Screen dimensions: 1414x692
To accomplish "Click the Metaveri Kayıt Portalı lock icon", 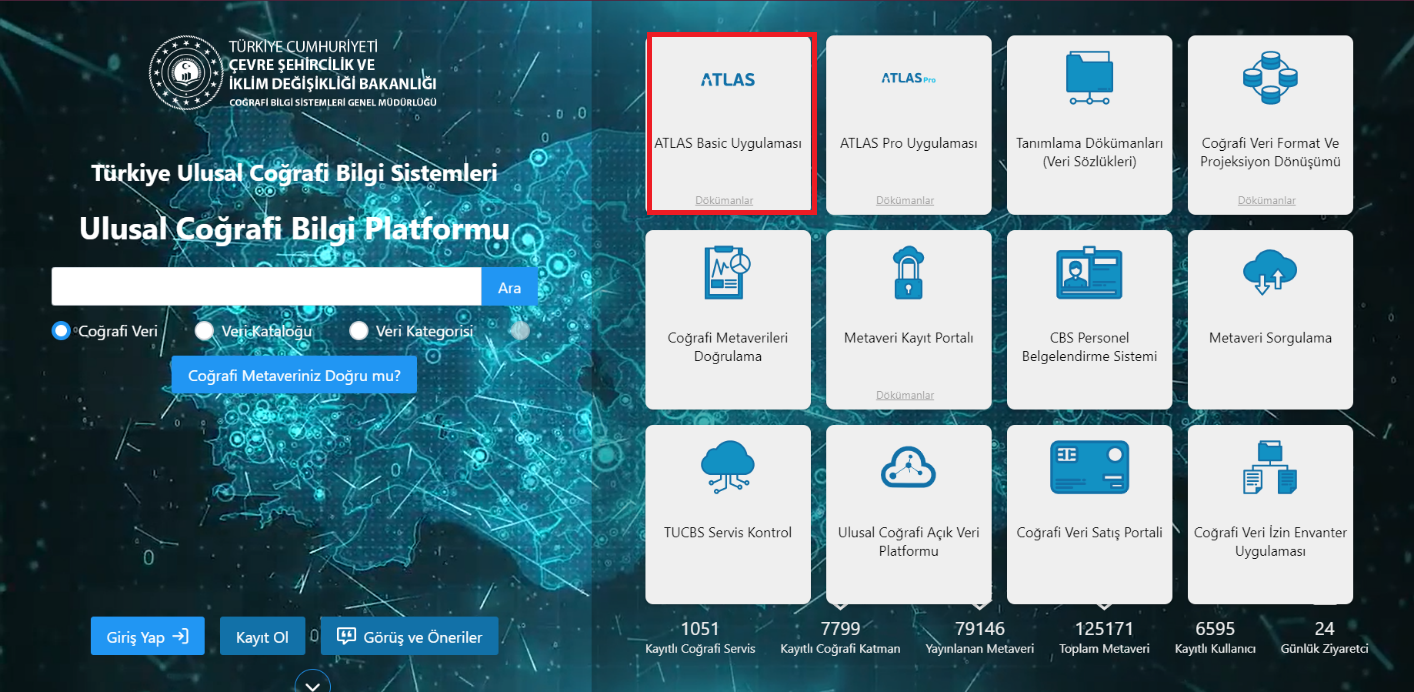I will [908, 273].
